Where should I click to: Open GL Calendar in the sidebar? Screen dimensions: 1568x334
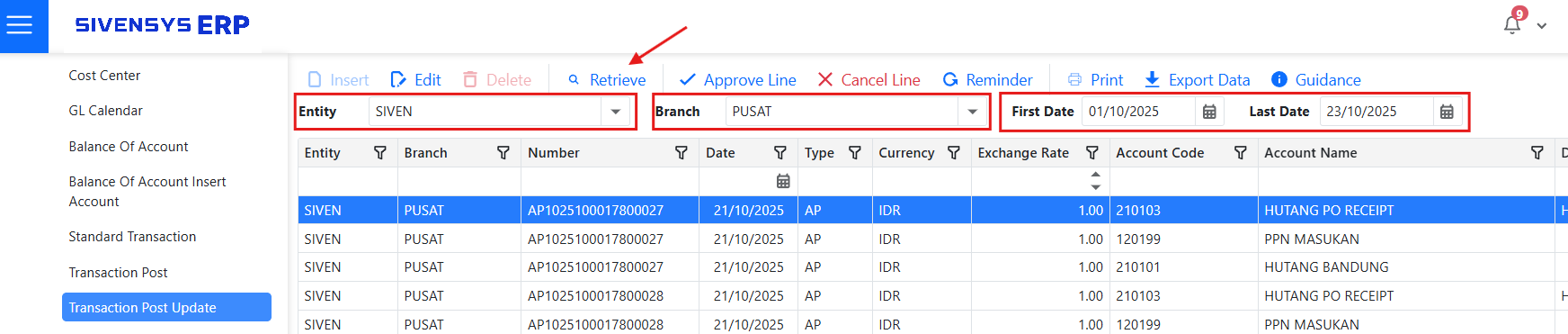105,111
